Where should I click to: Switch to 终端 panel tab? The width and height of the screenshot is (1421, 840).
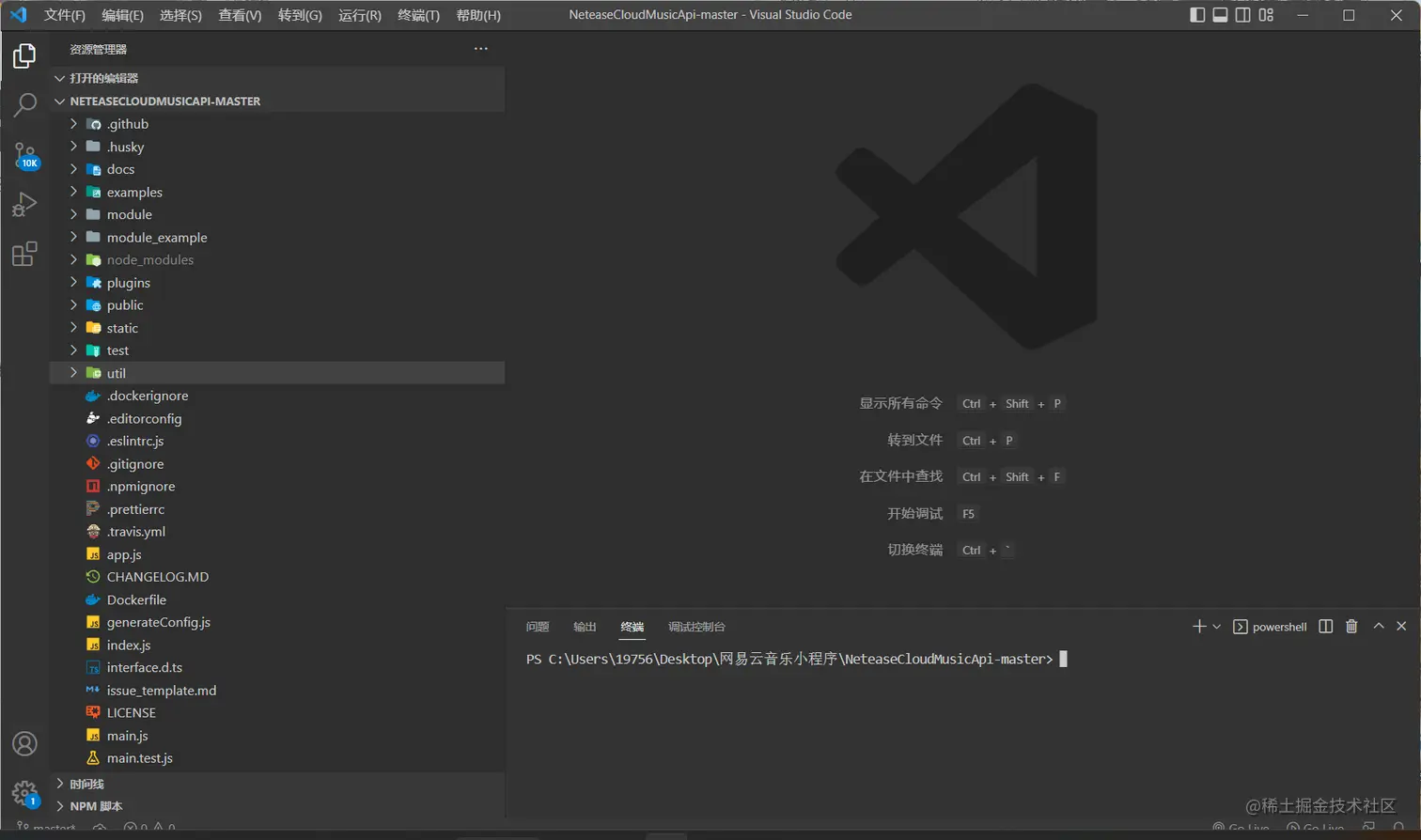pyautogui.click(x=632, y=627)
